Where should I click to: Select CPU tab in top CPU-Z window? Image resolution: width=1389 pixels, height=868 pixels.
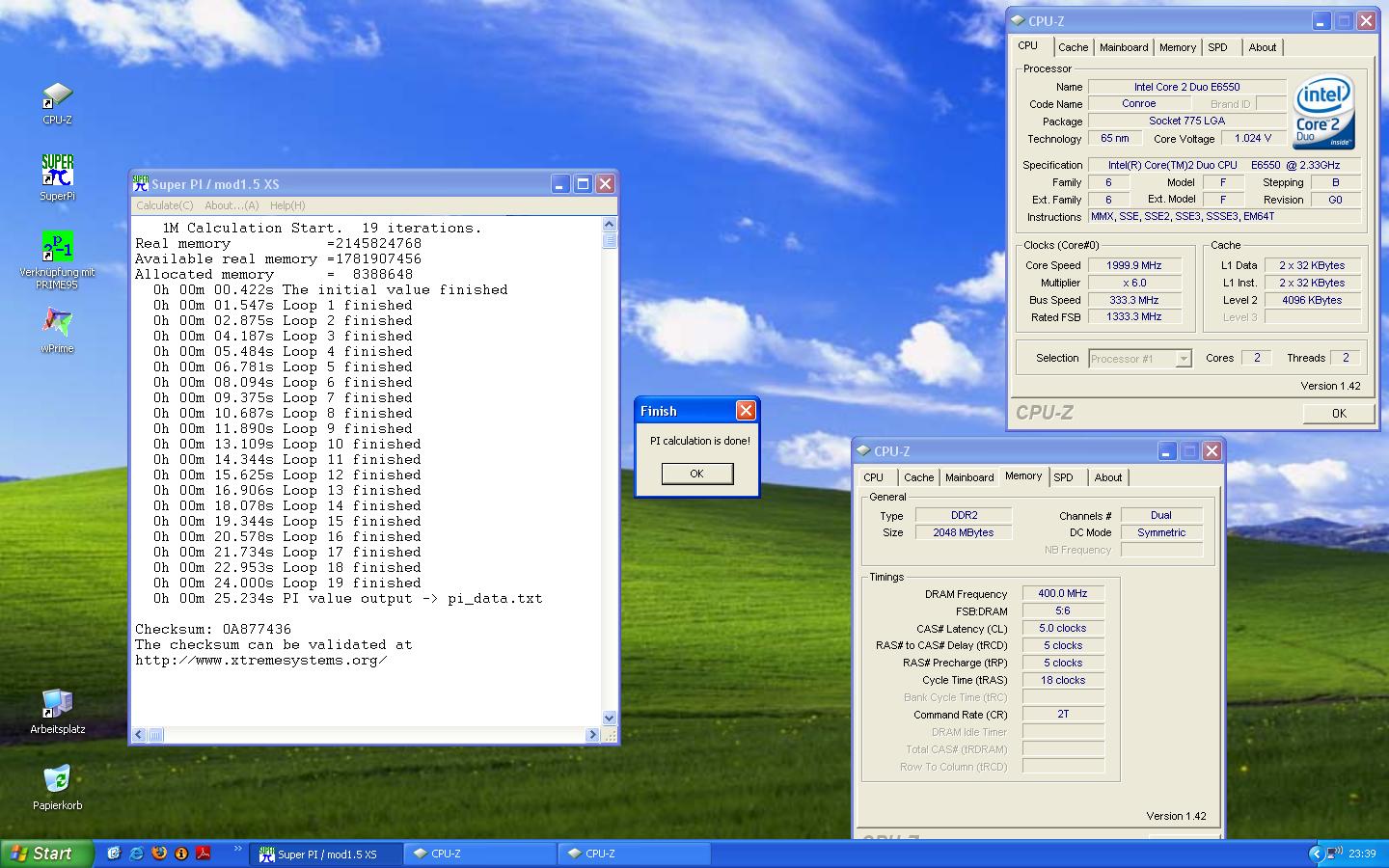(1028, 45)
